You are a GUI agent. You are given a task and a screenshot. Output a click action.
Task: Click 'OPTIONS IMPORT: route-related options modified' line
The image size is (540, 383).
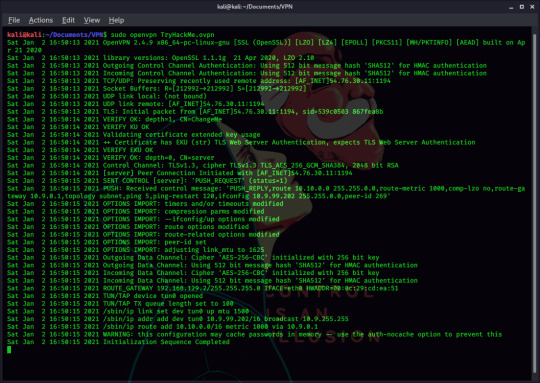pos(143,234)
